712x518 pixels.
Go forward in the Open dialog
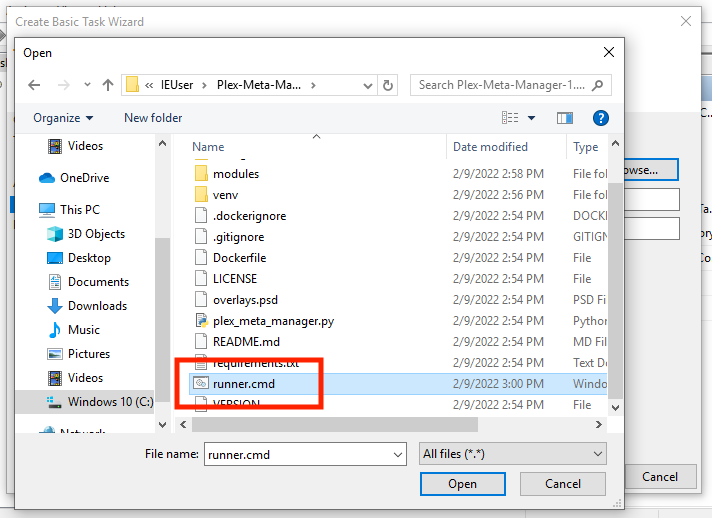(64, 85)
